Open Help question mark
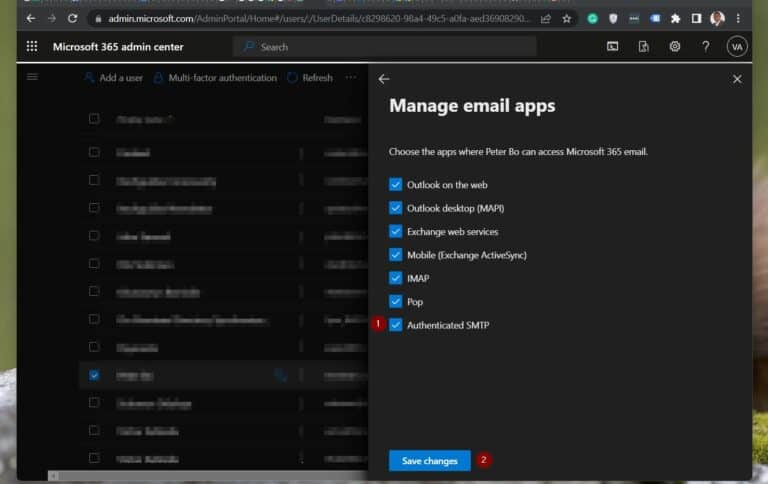Image resolution: width=768 pixels, height=484 pixels. point(705,47)
